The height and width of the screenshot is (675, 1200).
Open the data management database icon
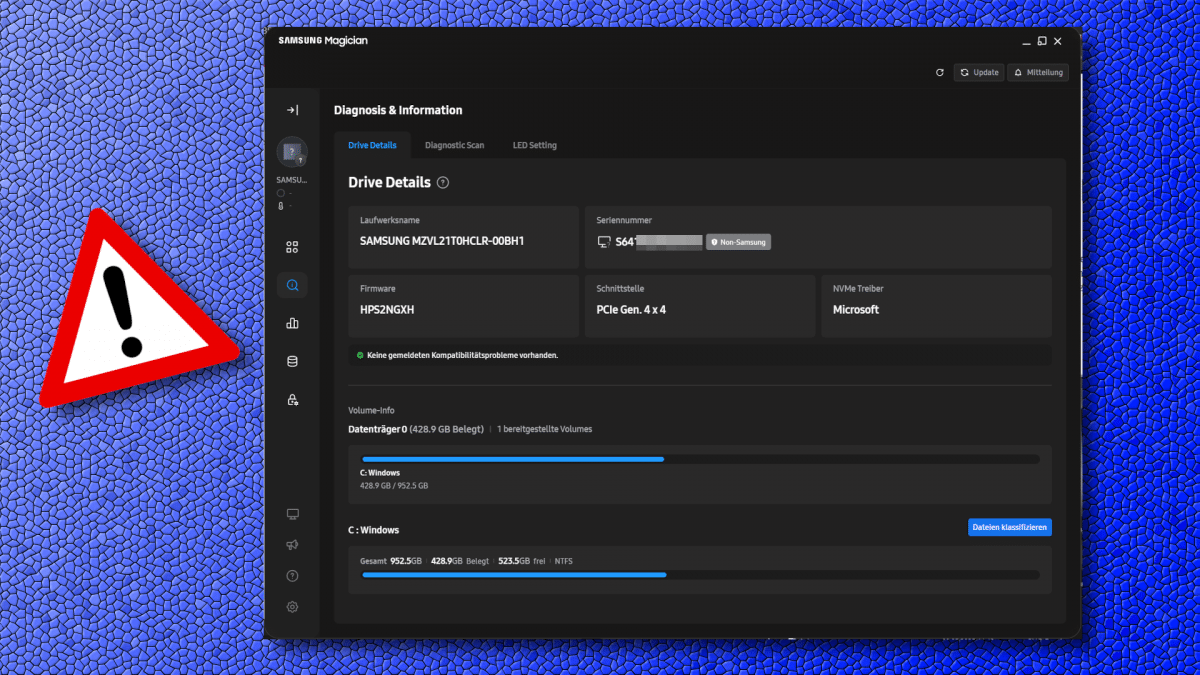pos(292,362)
